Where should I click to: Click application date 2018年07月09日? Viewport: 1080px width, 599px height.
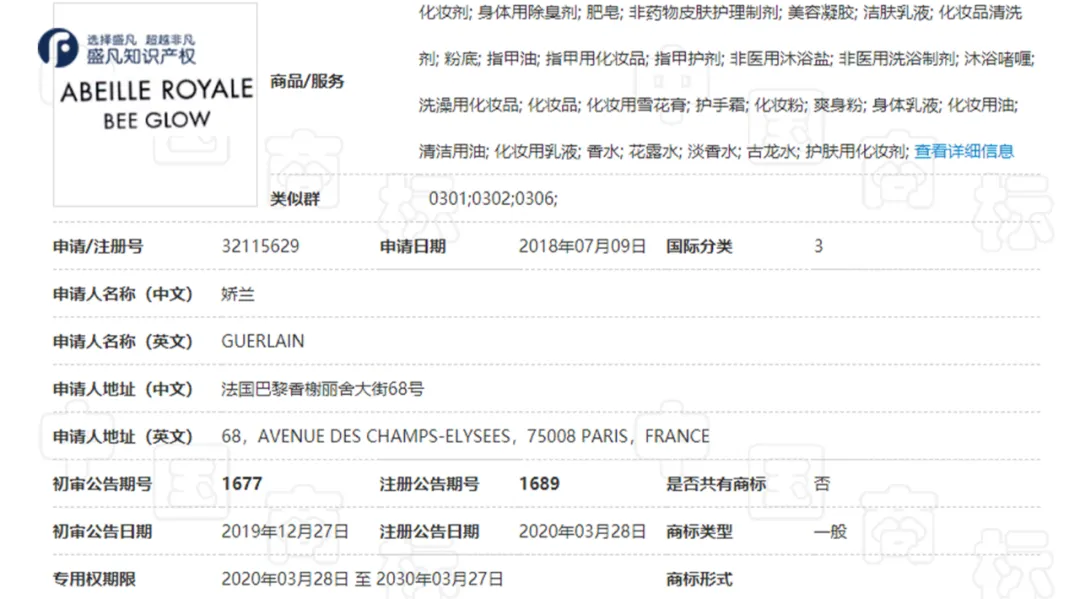tap(582, 246)
